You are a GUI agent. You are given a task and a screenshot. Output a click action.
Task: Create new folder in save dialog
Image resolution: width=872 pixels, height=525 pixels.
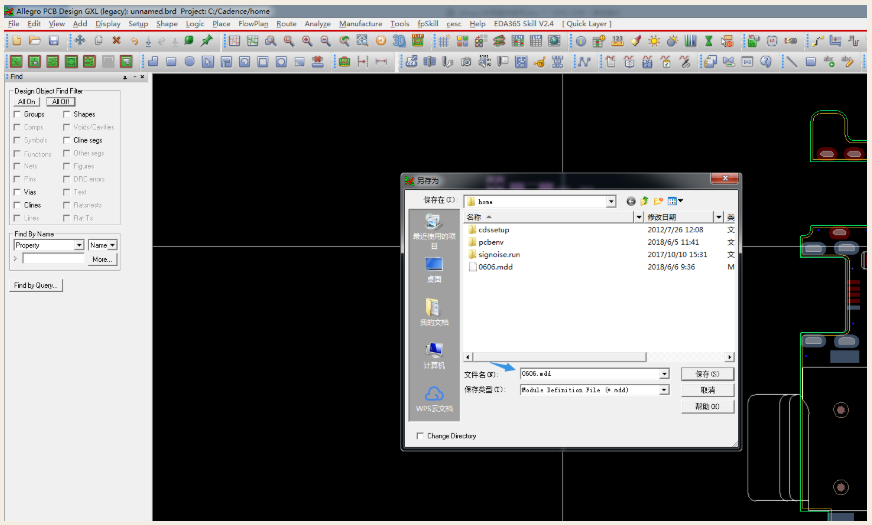pos(658,201)
